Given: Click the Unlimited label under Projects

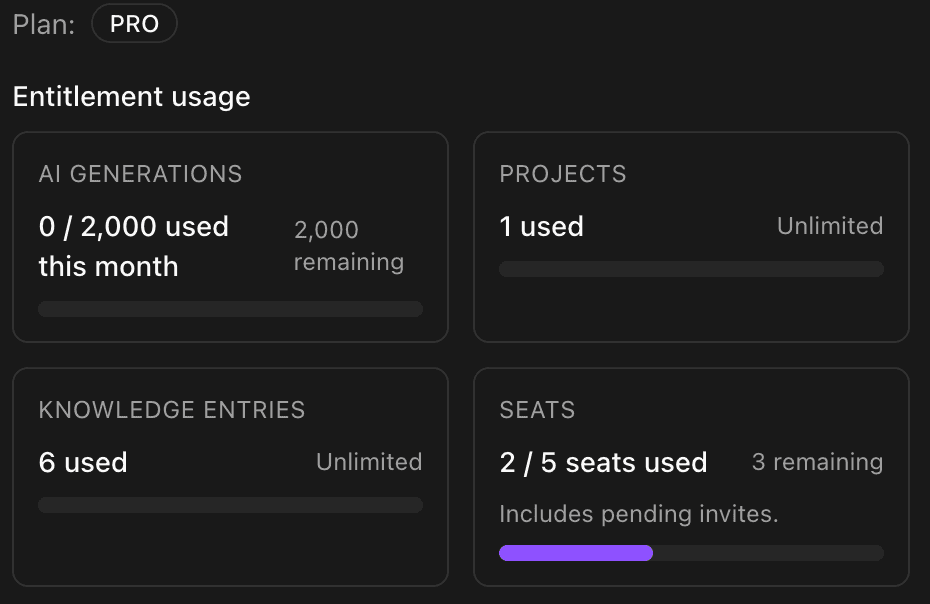Looking at the screenshot, I should click(x=829, y=225).
